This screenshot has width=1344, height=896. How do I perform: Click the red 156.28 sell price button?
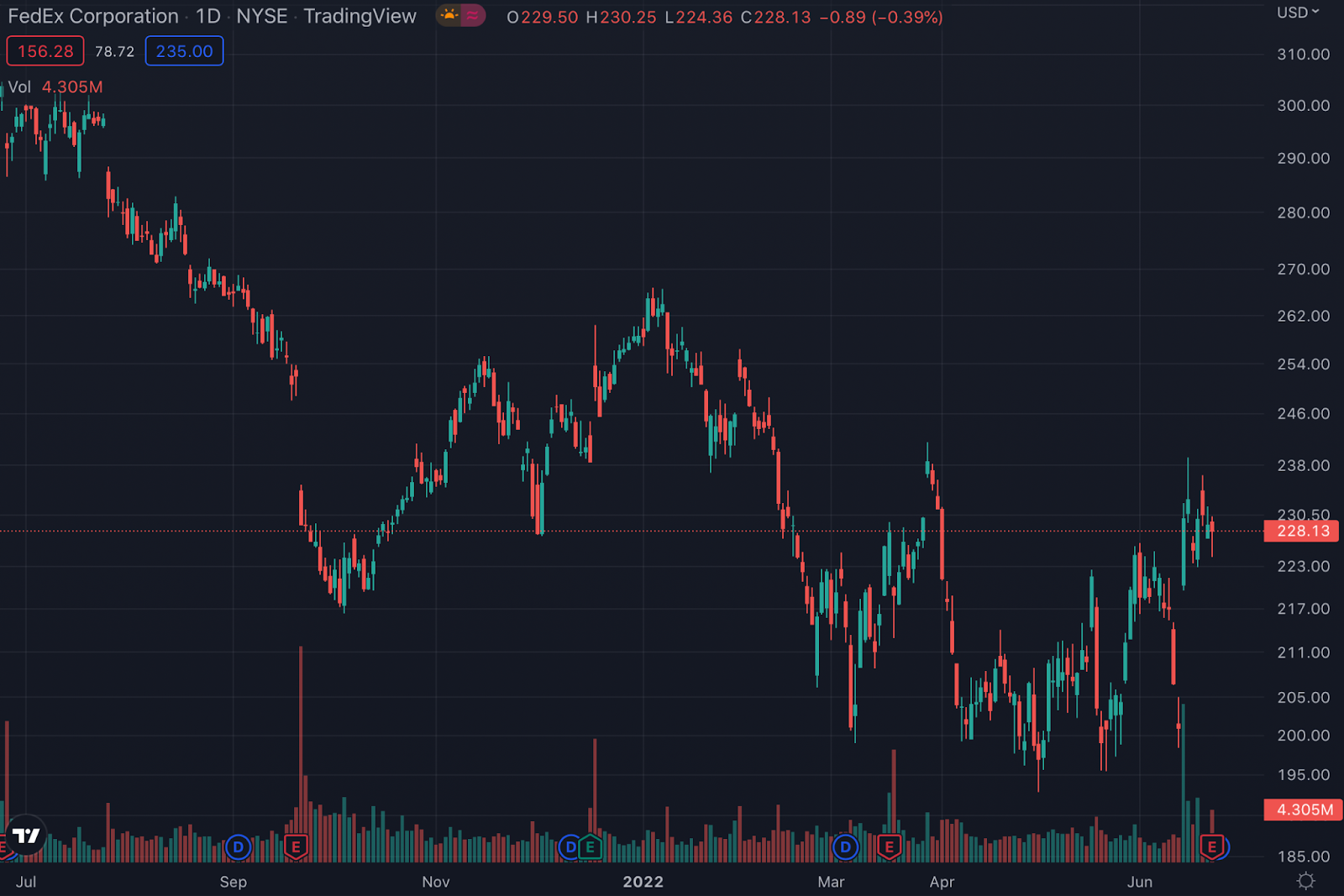(45, 51)
